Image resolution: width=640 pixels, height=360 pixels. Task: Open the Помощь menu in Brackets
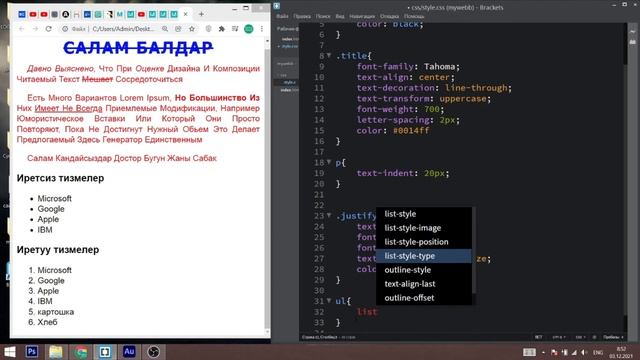(414, 16)
